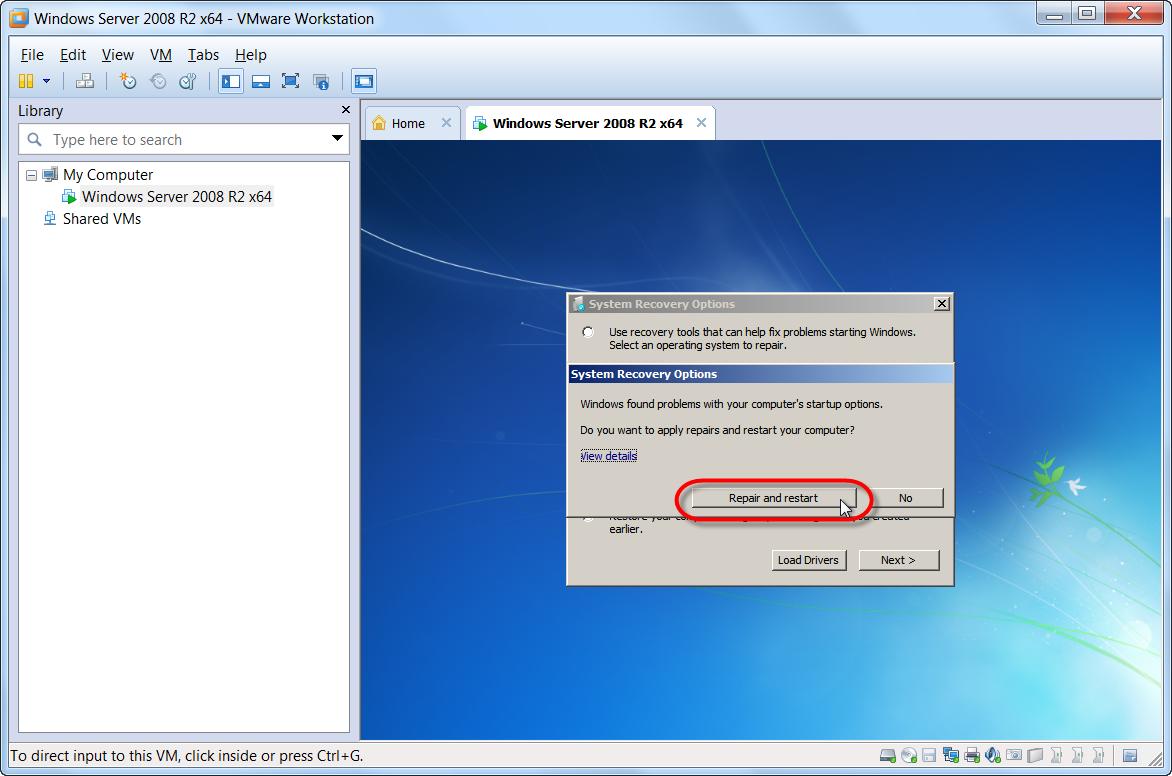
Task: Select Shared VMs in the library
Action: 102,218
